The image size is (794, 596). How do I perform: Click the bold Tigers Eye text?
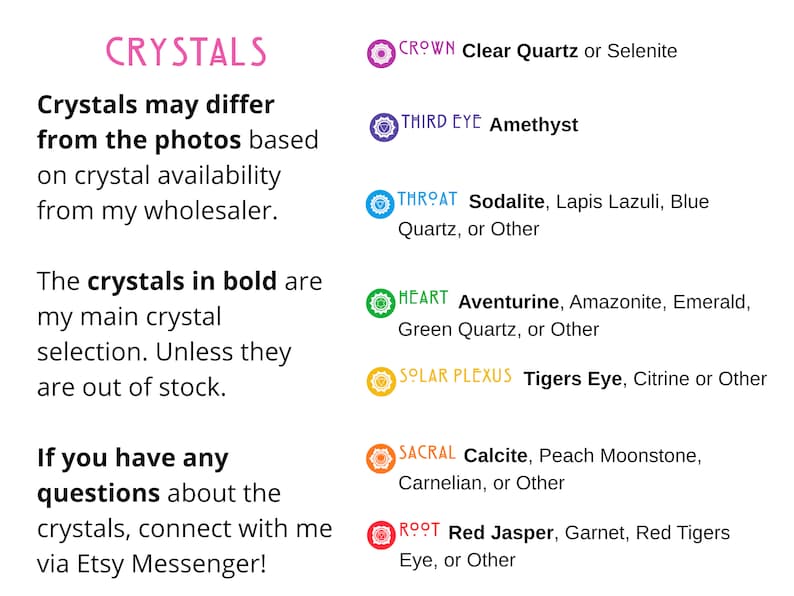click(573, 379)
